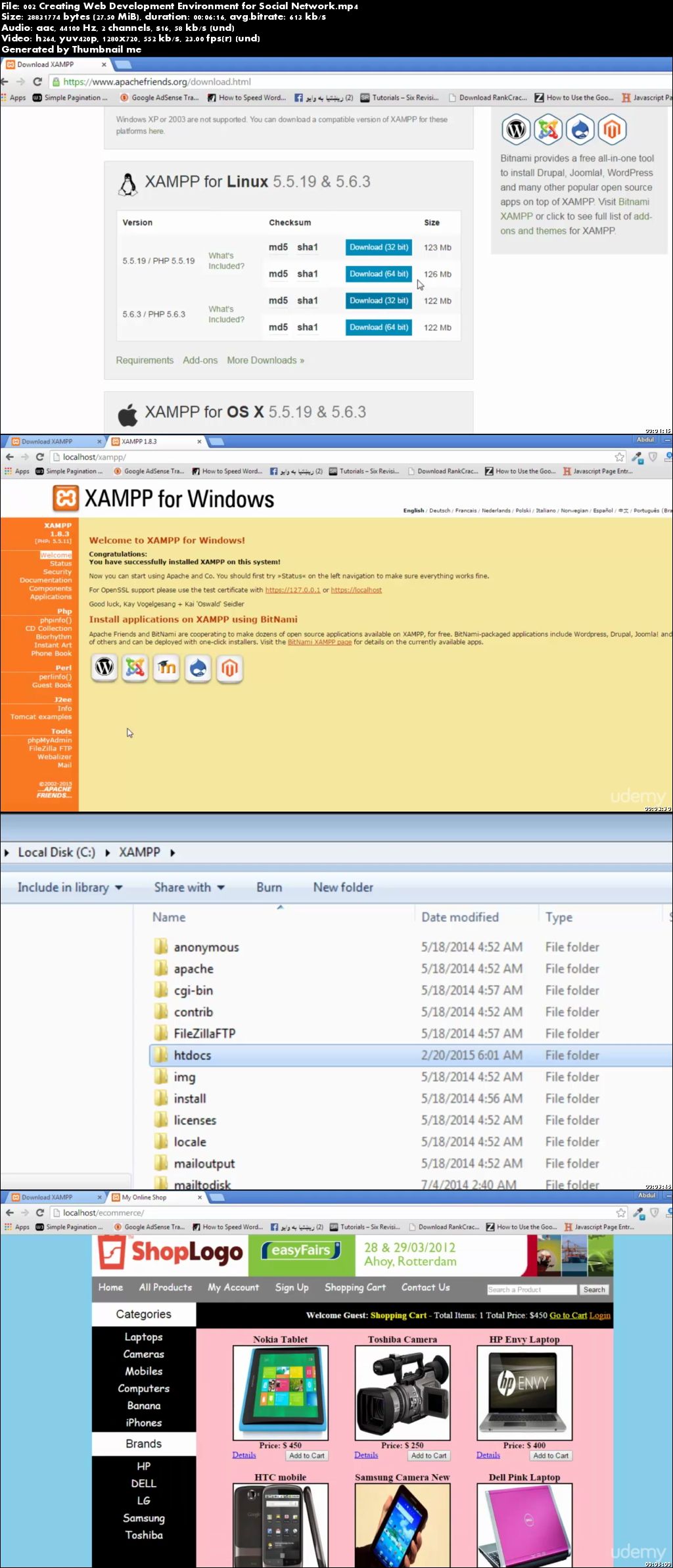Bookmark localhost/xampp with the star icon
Image resolution: width=673 pixels, height=1568 pixels.
tap(619, 457)
